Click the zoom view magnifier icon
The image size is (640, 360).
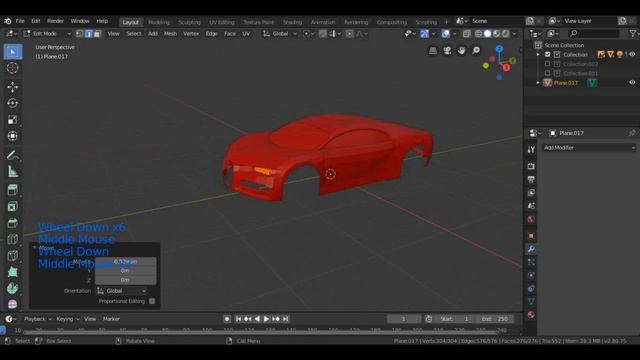(476, 50)
